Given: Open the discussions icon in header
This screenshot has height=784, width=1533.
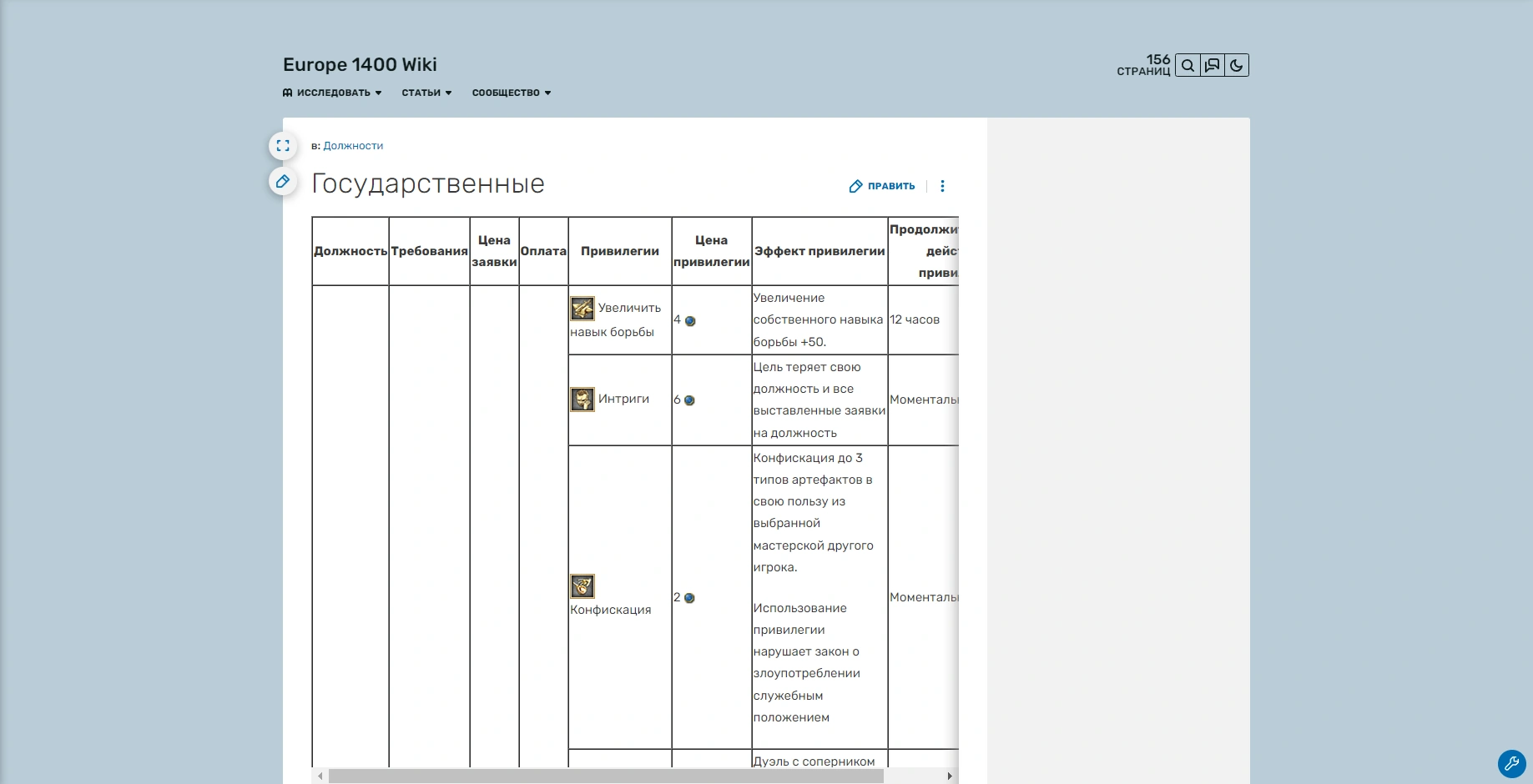Looking at the screenshot, I should pos(1213,65).
